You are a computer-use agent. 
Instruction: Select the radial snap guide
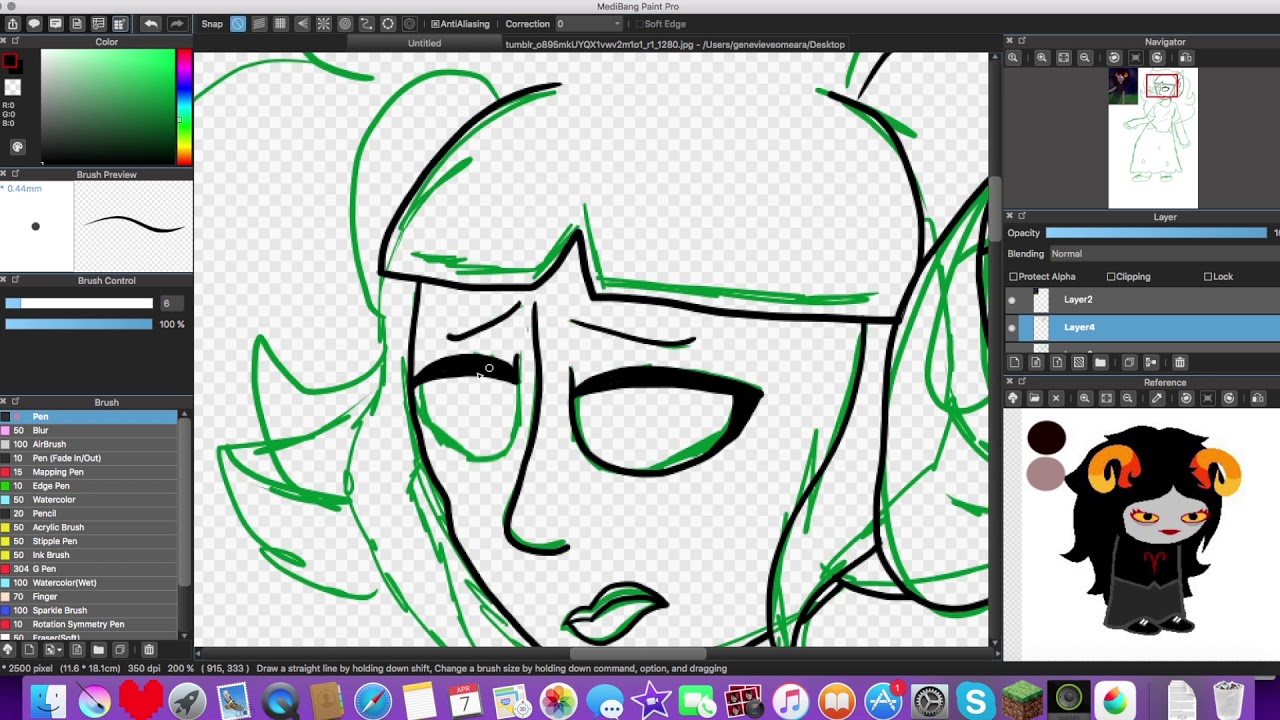point(324,24)
